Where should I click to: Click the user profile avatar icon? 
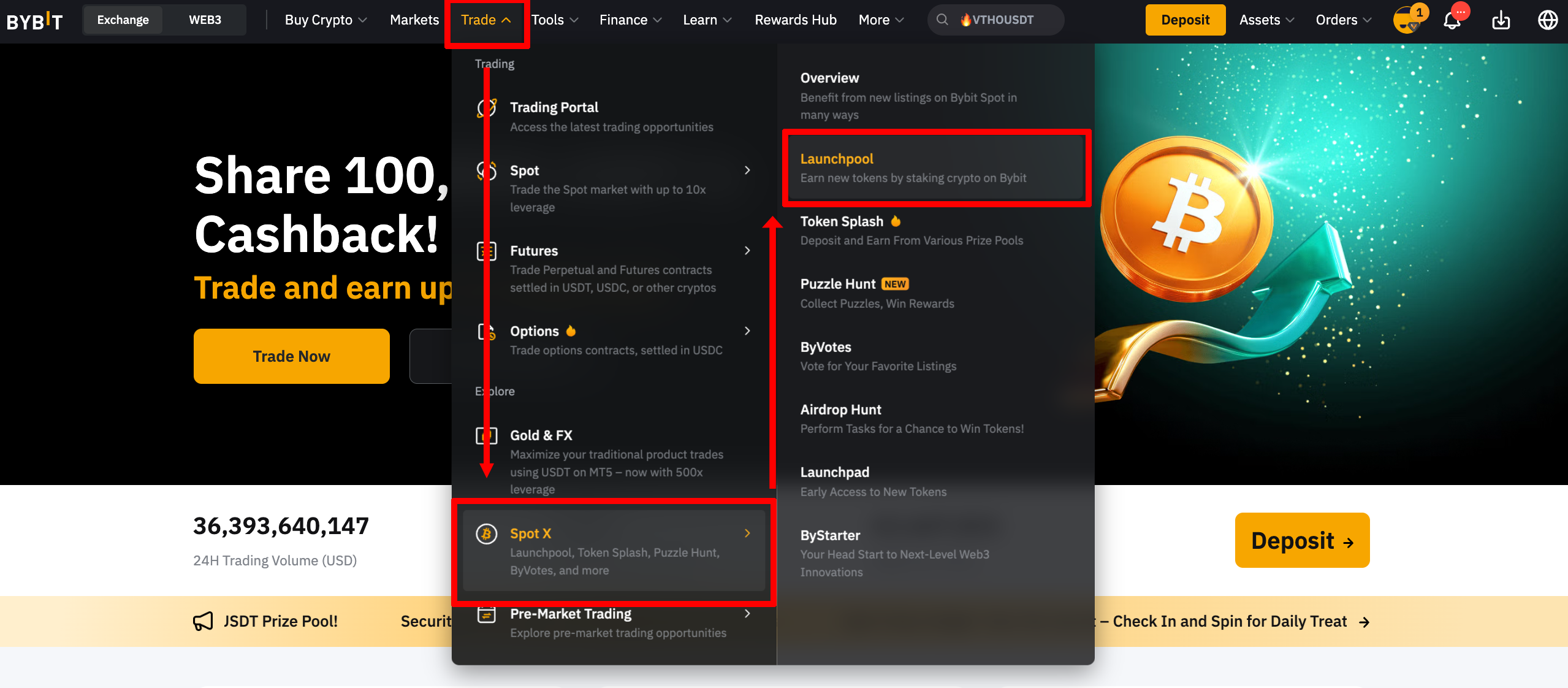(x=1406, y=20)
